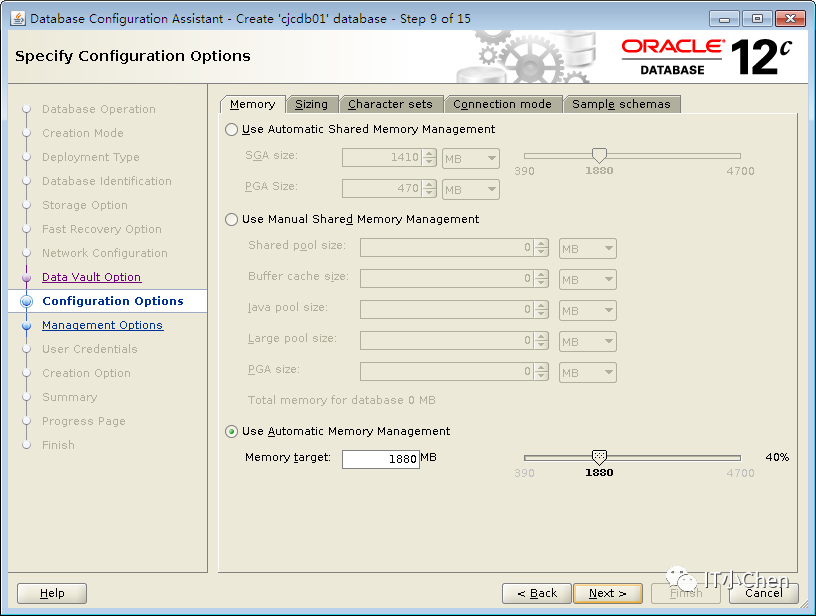Click the Next button
The image size is (816, 616).
[608, 593]
